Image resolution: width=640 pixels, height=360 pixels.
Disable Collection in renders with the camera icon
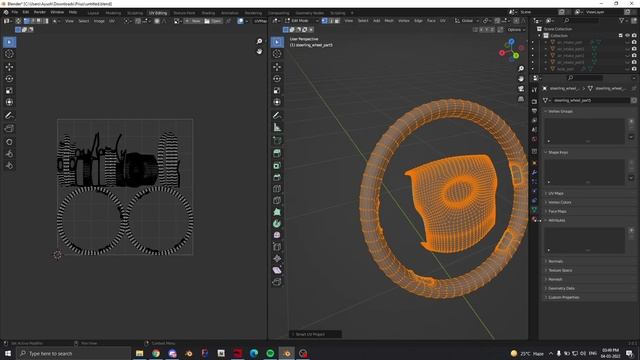click(634, 36)
